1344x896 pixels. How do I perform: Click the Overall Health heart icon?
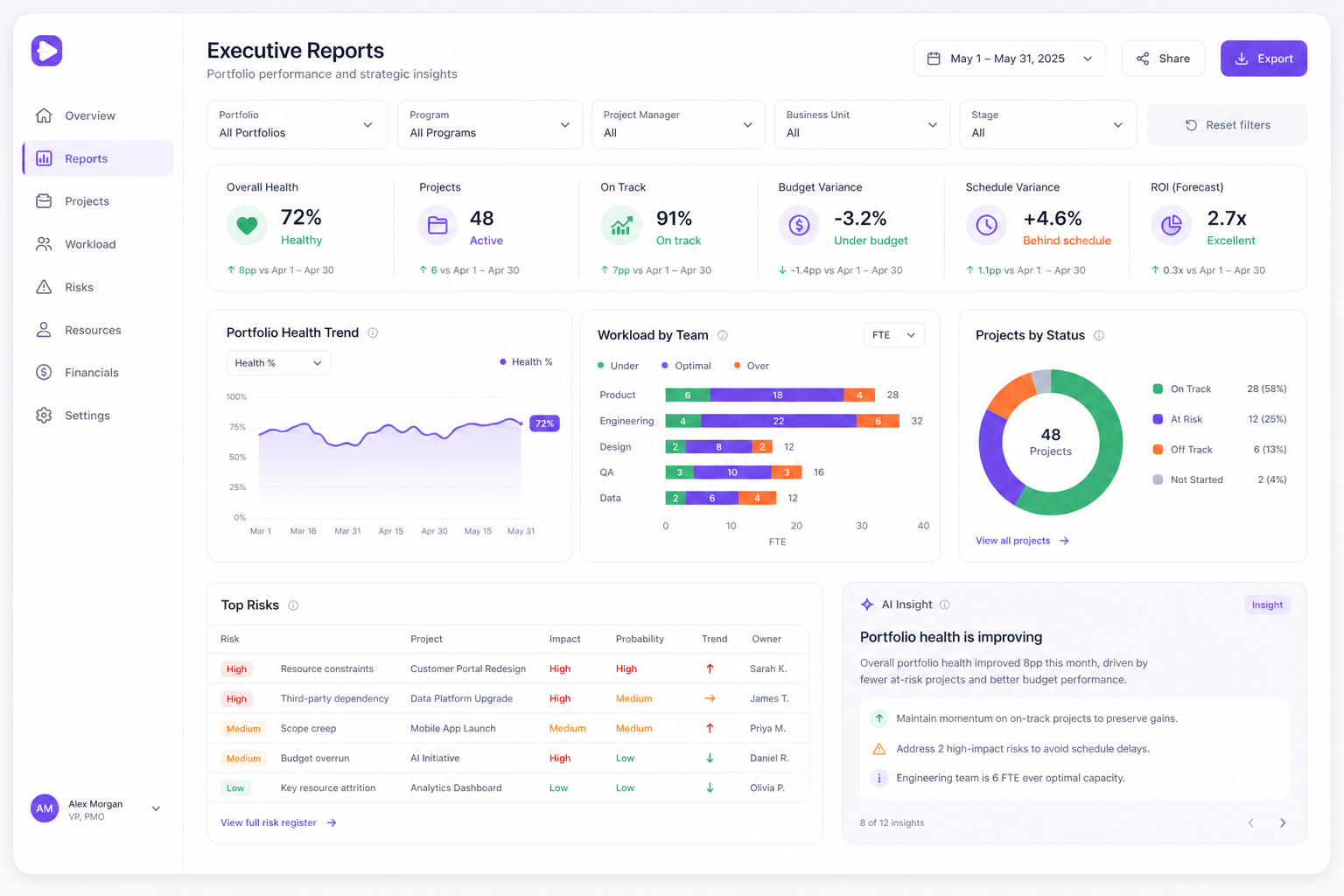tap(248, 226)
